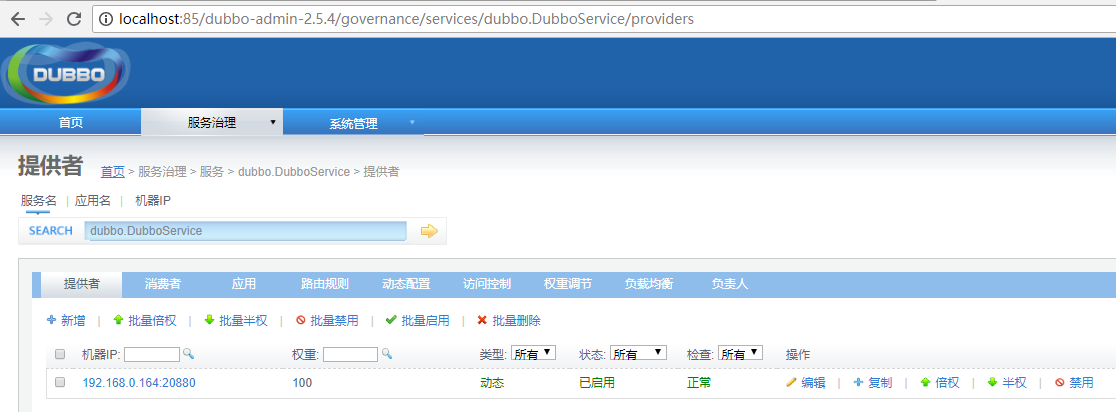1116x412 pixels.
Task: Click the pencil icon for 编辑
Action: (791, 382)
